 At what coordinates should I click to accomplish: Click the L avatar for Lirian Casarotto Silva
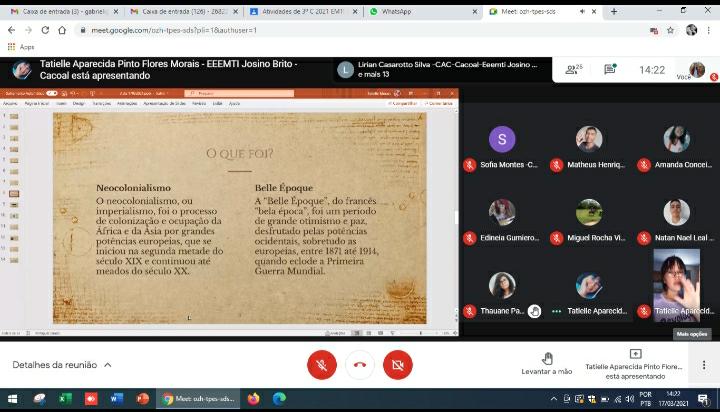pos(345,70)
